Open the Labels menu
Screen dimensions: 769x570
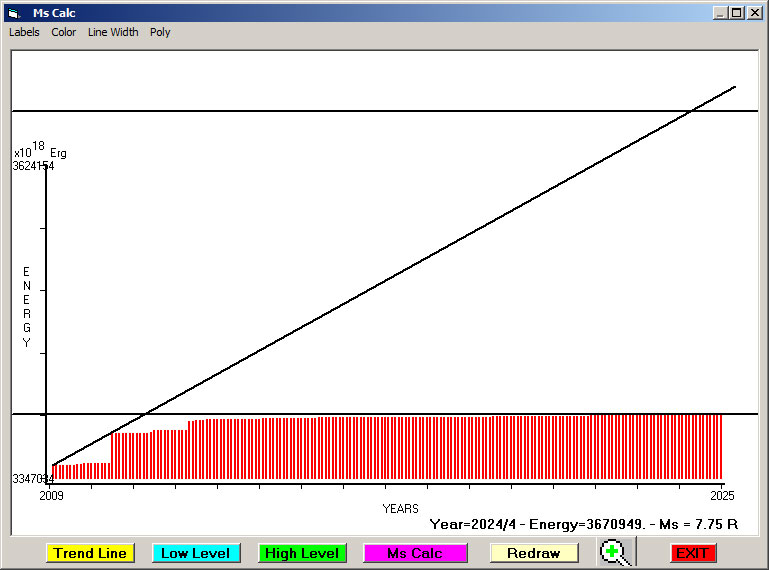click(24, 32)
